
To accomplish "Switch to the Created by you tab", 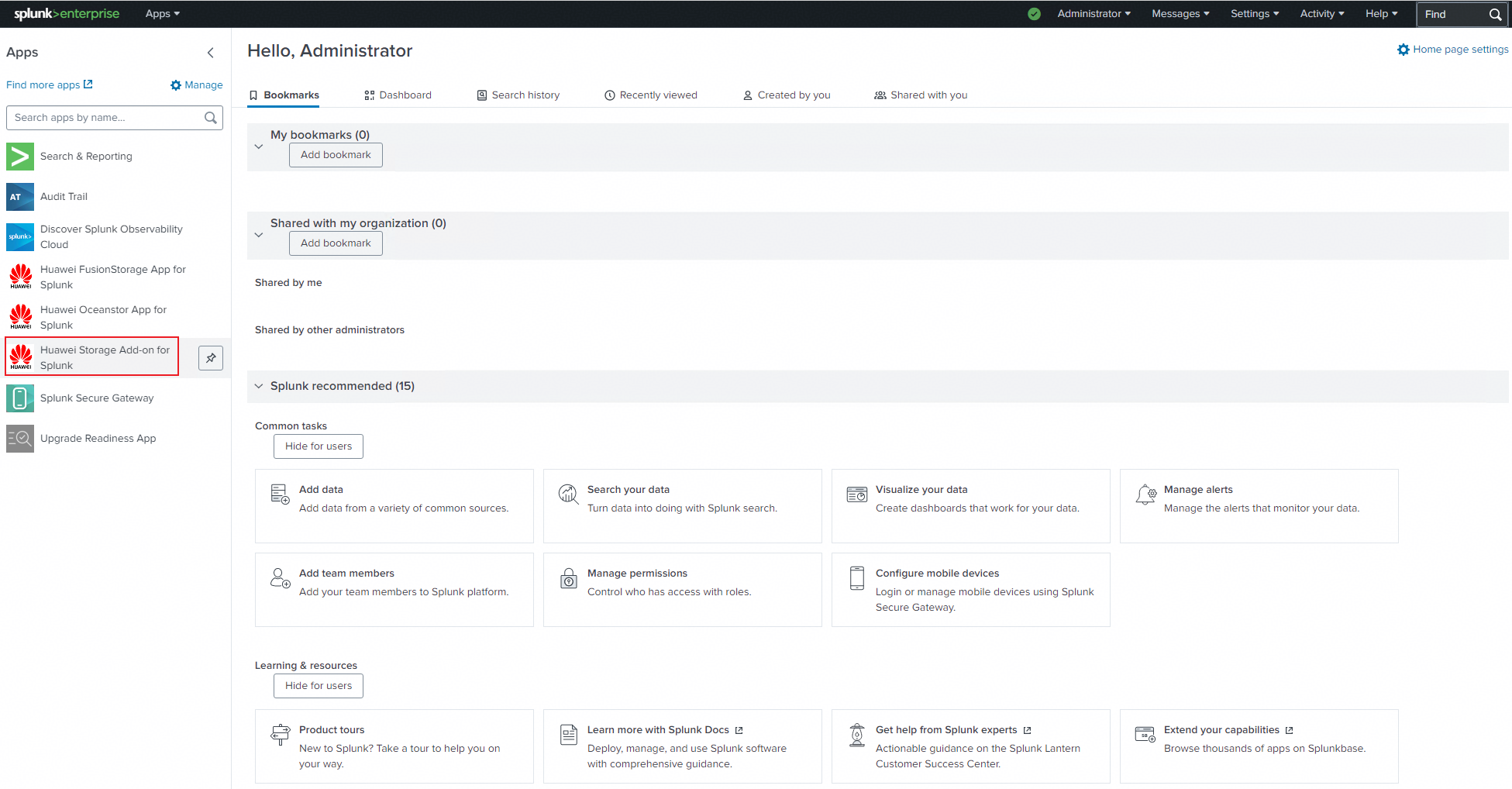I will point(787,95).
